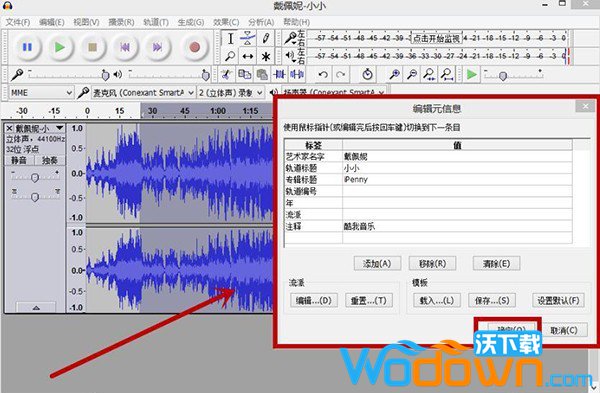This screenshot has height=393, width=600.
Task: Open the Generate menu
Action: [x=191, y=22]
